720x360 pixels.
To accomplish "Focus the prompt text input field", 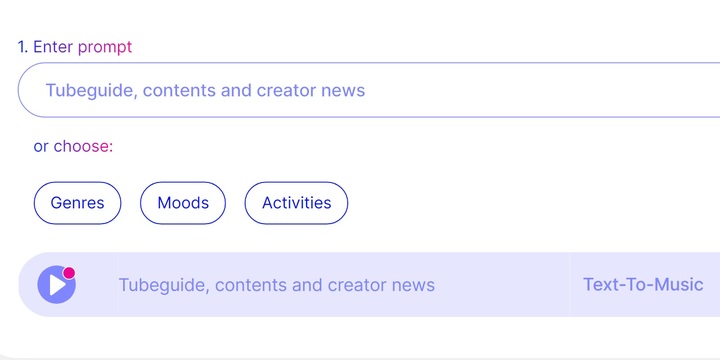I will (x=369, y=90).
